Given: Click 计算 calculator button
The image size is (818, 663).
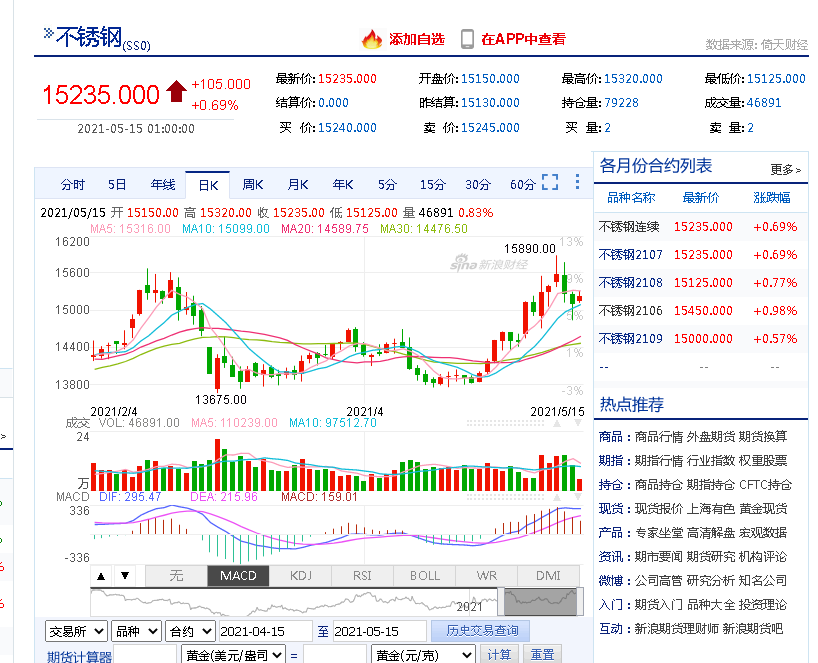Looking at the screenshot, I should (499, 654).
